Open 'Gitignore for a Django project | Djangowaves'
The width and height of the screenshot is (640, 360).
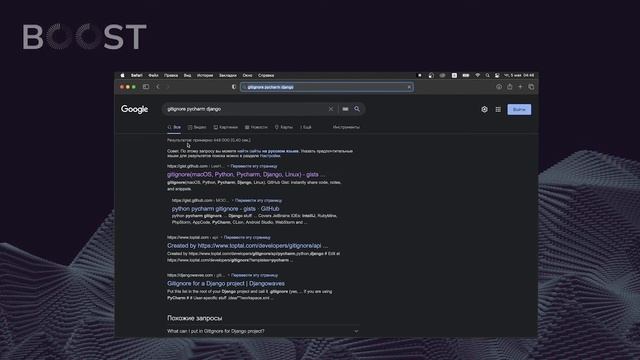[x=226, y=283]
